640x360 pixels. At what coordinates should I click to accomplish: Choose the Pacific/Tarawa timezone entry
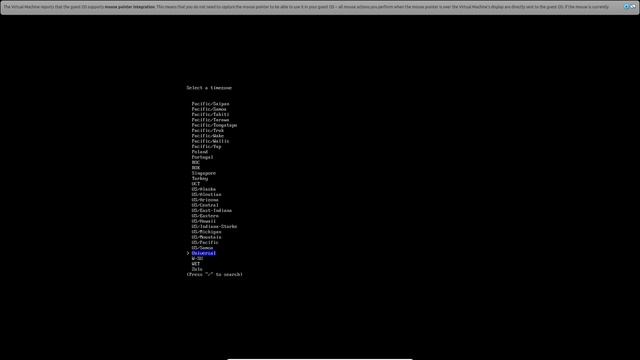click(210, 120)
